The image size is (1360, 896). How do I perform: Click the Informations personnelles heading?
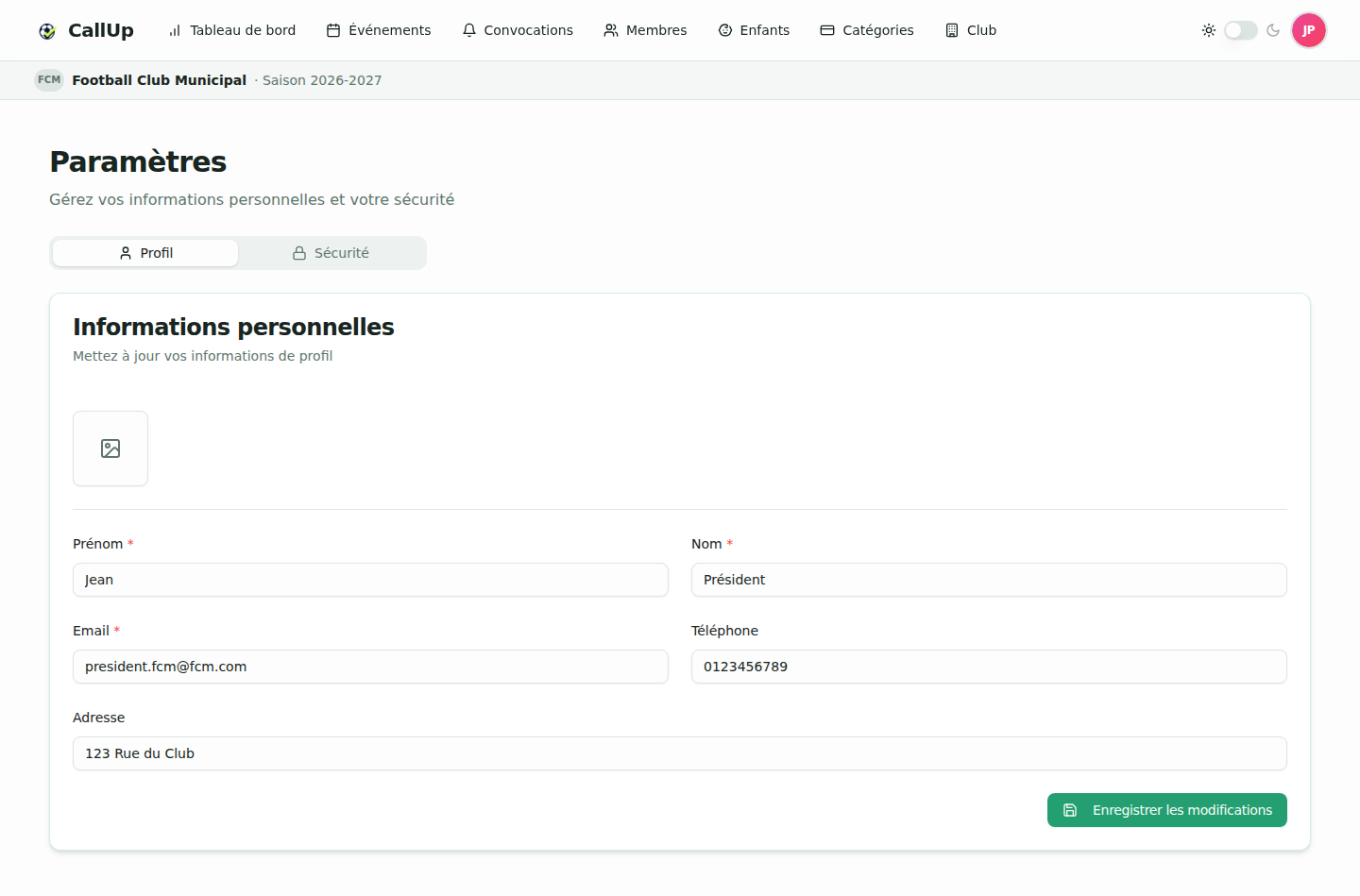pyautogui.click(x=233, y=327)
